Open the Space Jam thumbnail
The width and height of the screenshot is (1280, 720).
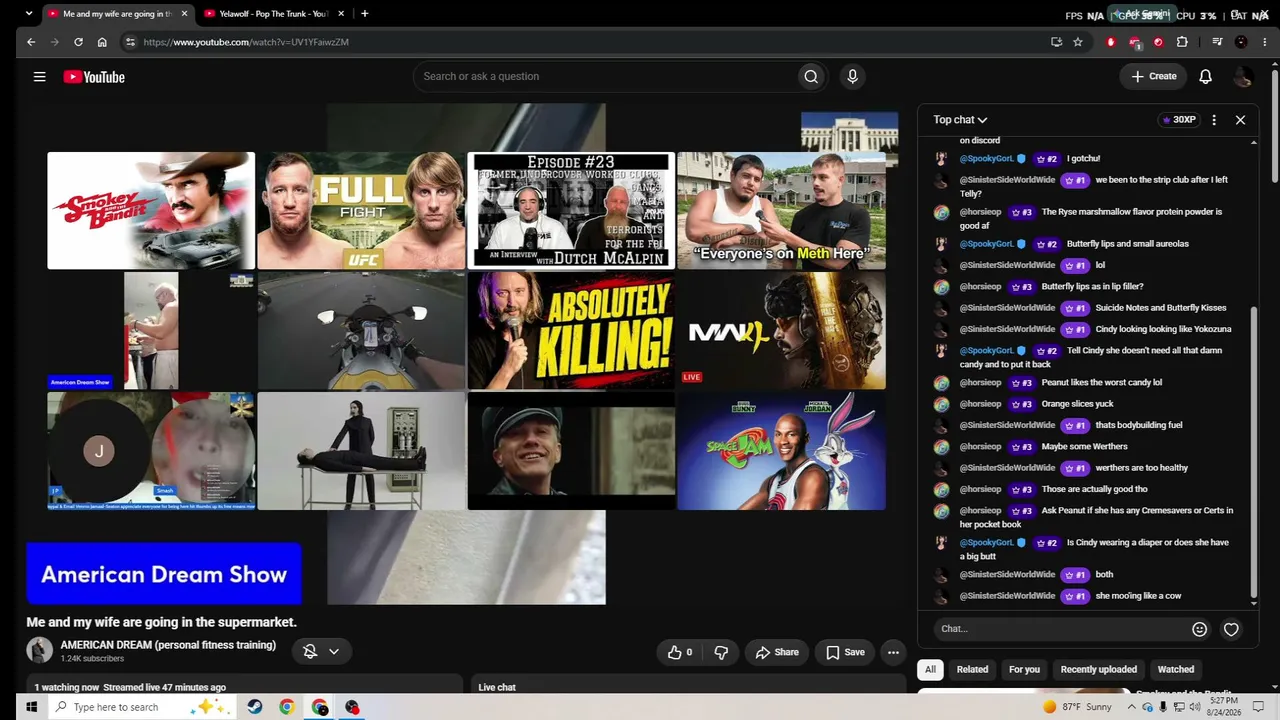[781, 451]
